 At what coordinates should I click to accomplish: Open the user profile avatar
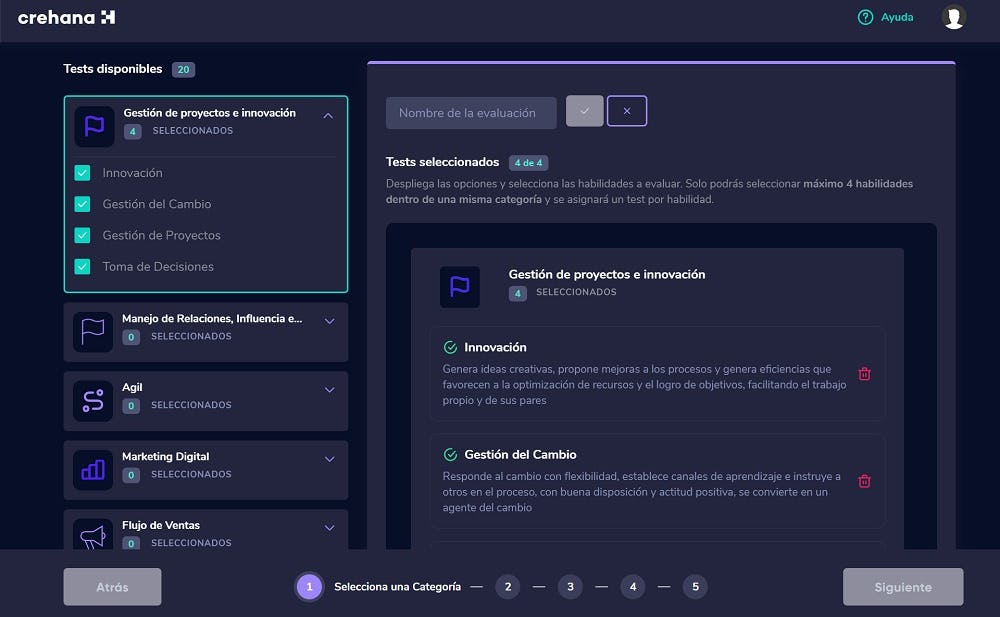pos(953,17)
